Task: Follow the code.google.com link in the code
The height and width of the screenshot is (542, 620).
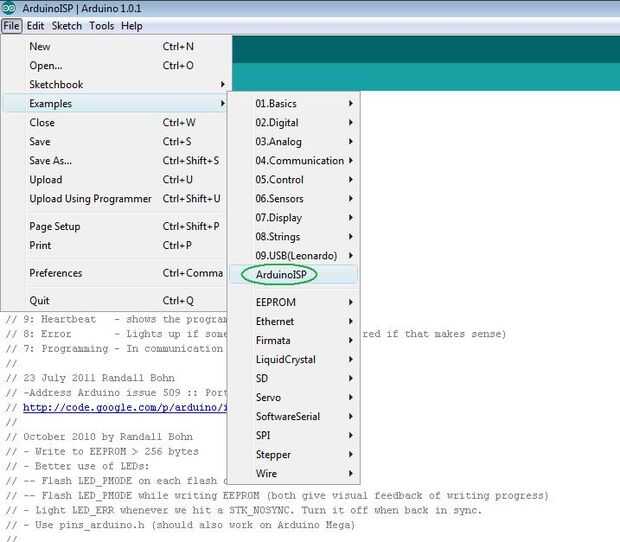Action: [x=125, y=407]
